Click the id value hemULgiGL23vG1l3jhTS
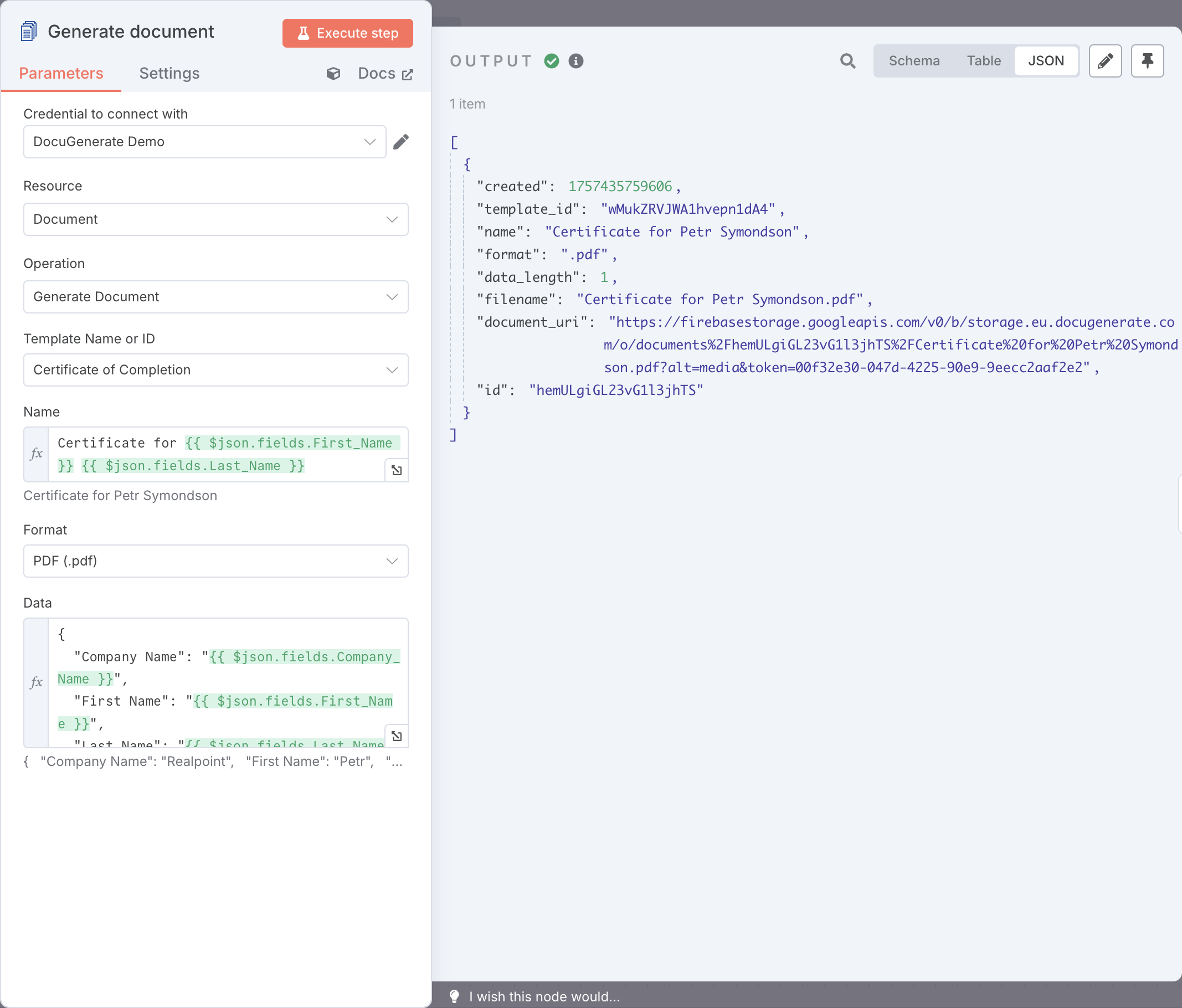Viewport: 1182px width, 1008px height. 616,390
